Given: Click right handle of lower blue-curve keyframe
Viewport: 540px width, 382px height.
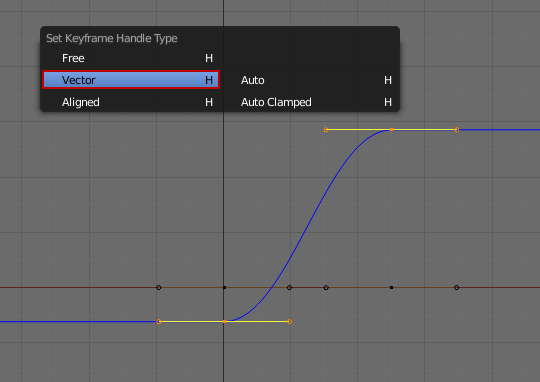Looking at the screenshot, I should click(289, 322).
